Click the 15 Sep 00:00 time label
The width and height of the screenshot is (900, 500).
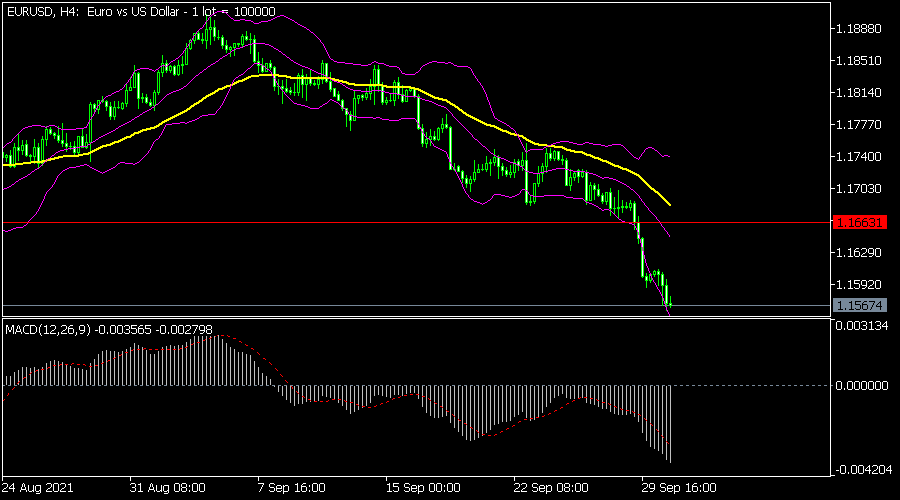(423, 488)
